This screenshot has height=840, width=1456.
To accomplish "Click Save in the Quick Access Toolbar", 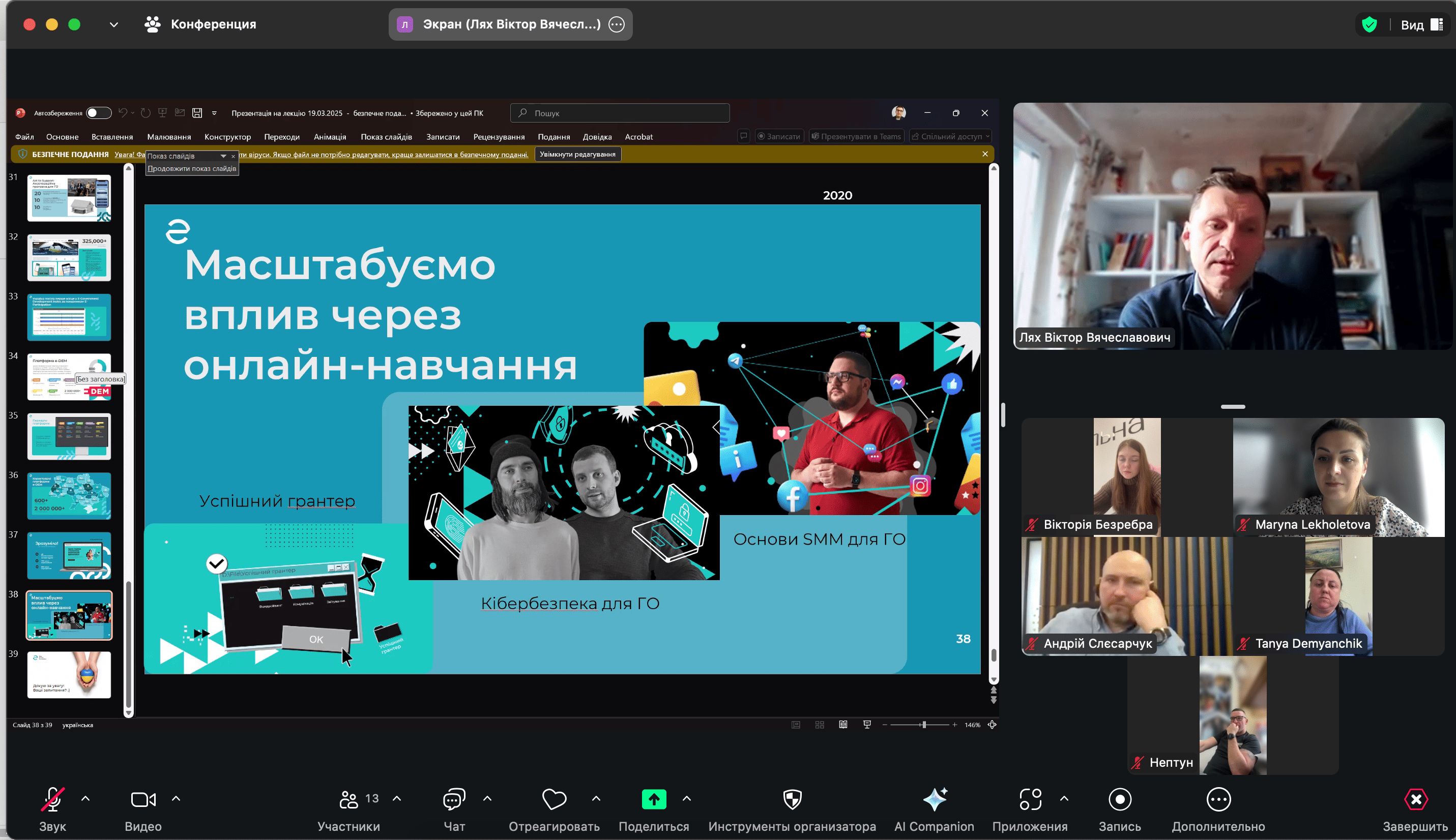I will pos(196,112).
